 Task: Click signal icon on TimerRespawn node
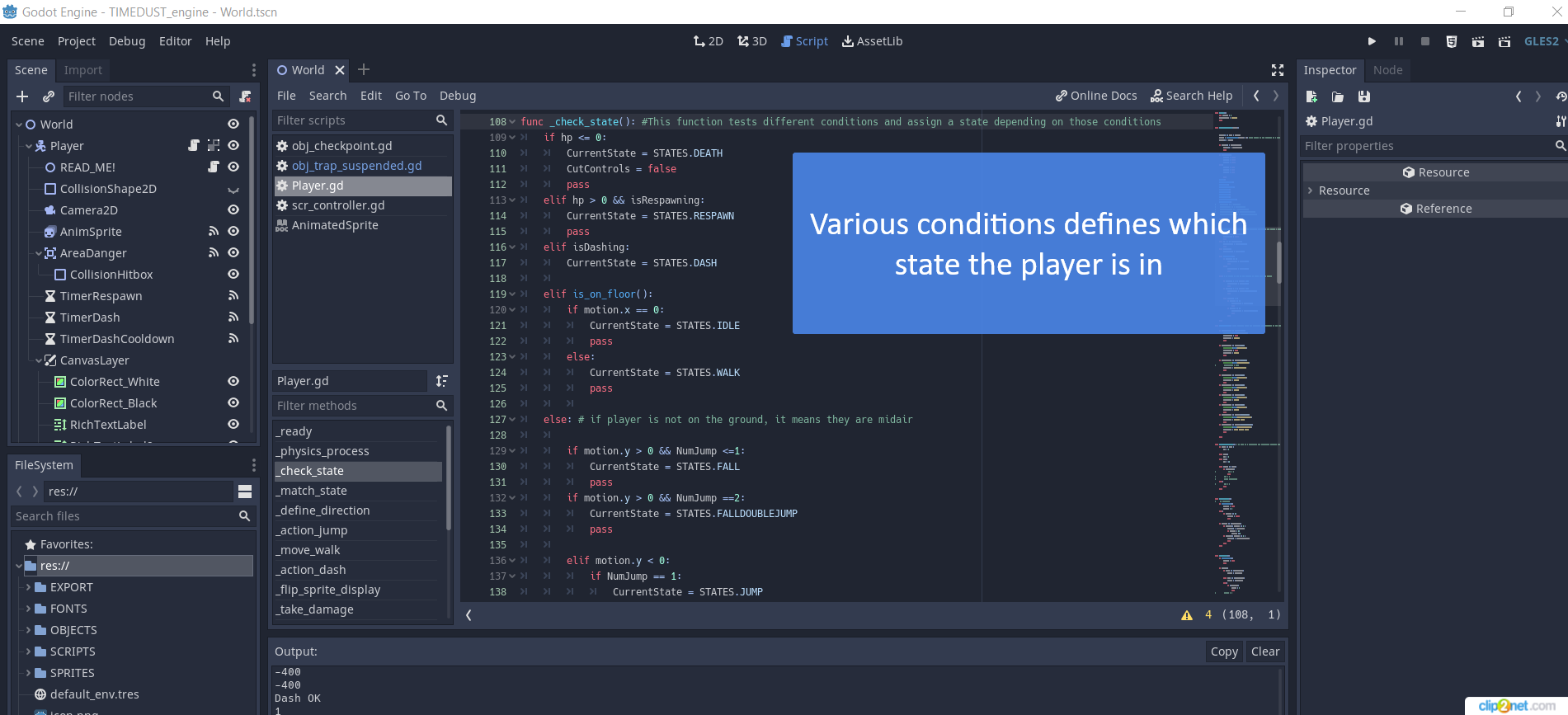[233, 295]
